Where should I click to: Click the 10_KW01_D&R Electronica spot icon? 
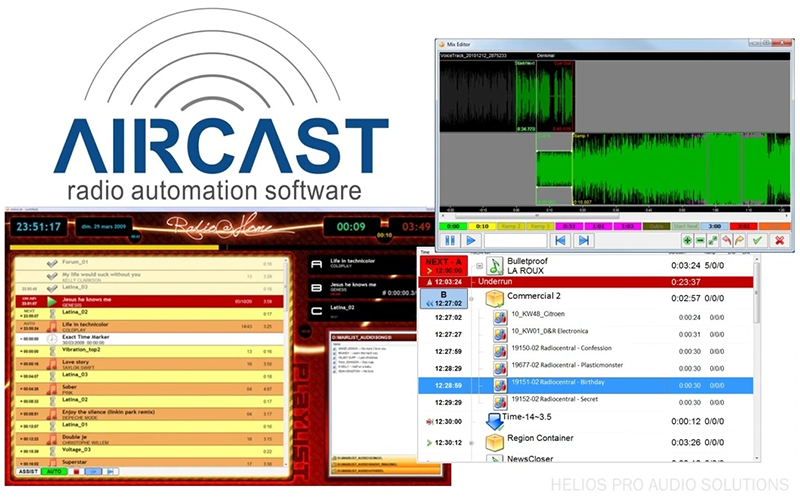tap(500, 334)
